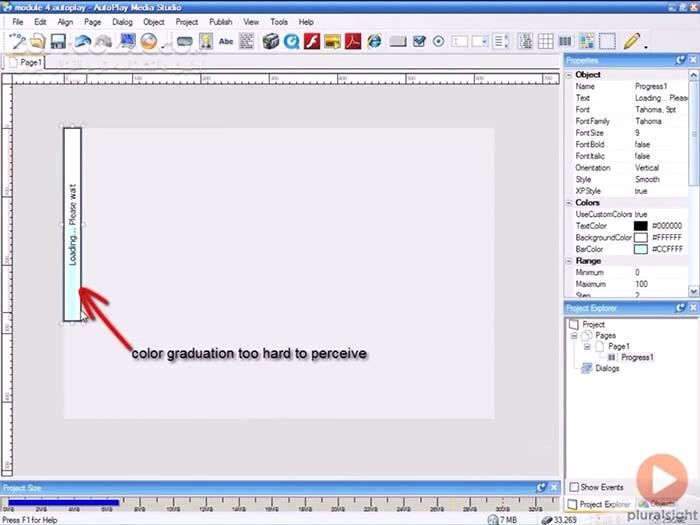The height and width of the screenshot is (525, 700).
Task: Insert a Flash object from toolbar
Action: pyautogui.click(x=311, y=41)
